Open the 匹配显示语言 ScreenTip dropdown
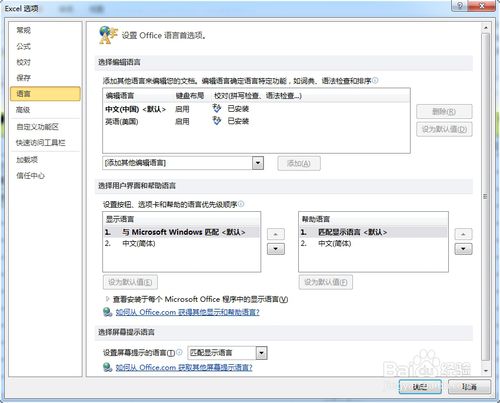 pos(261,353)
